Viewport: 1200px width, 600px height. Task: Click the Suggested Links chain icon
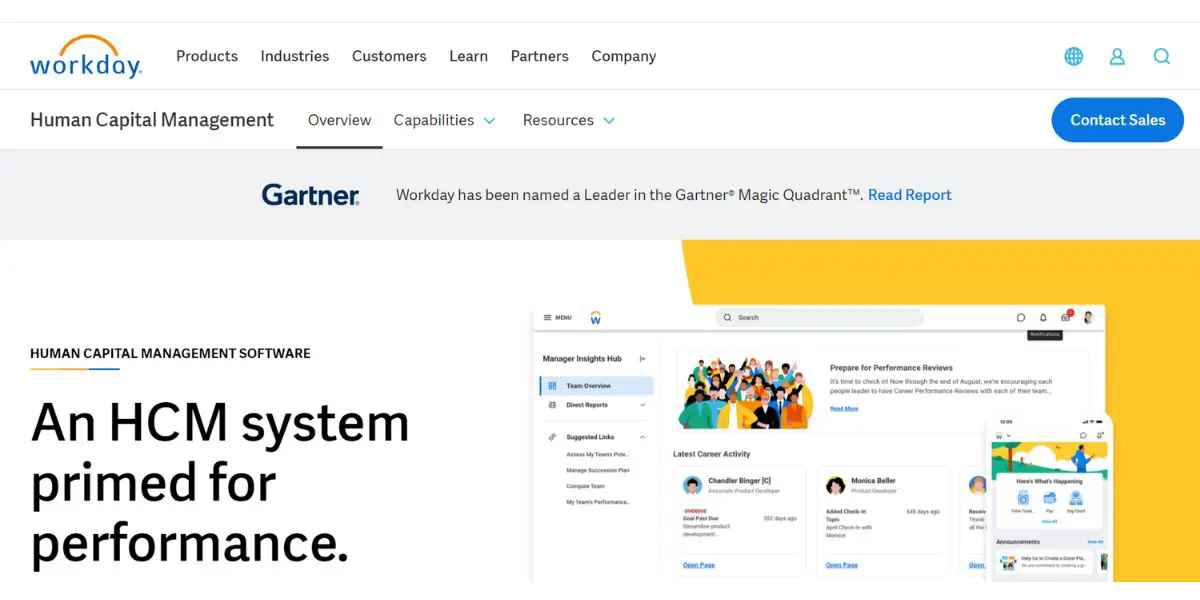(553, 437)
